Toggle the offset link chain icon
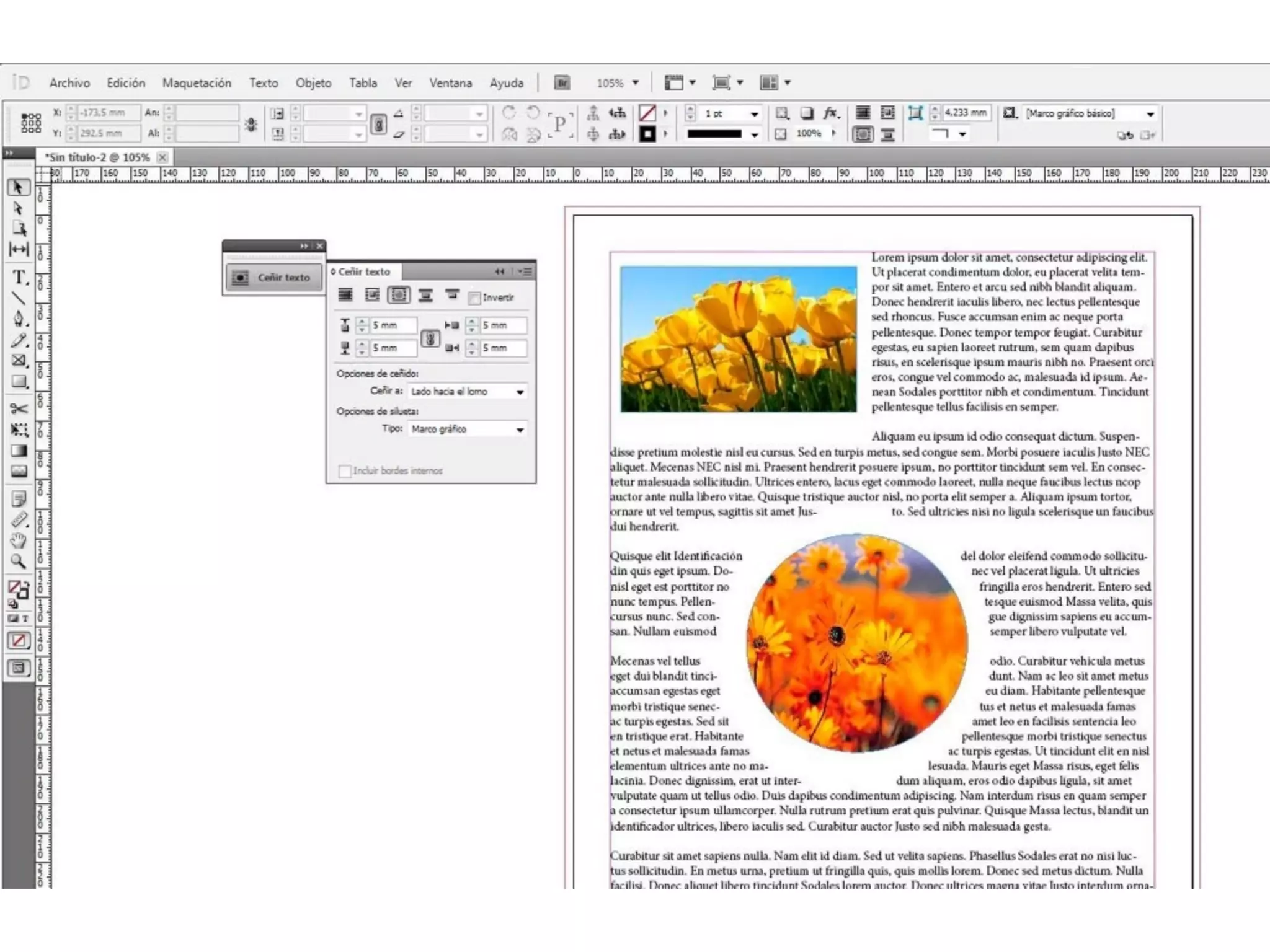This screenshot has width=1270, height=952. [430, 338]
